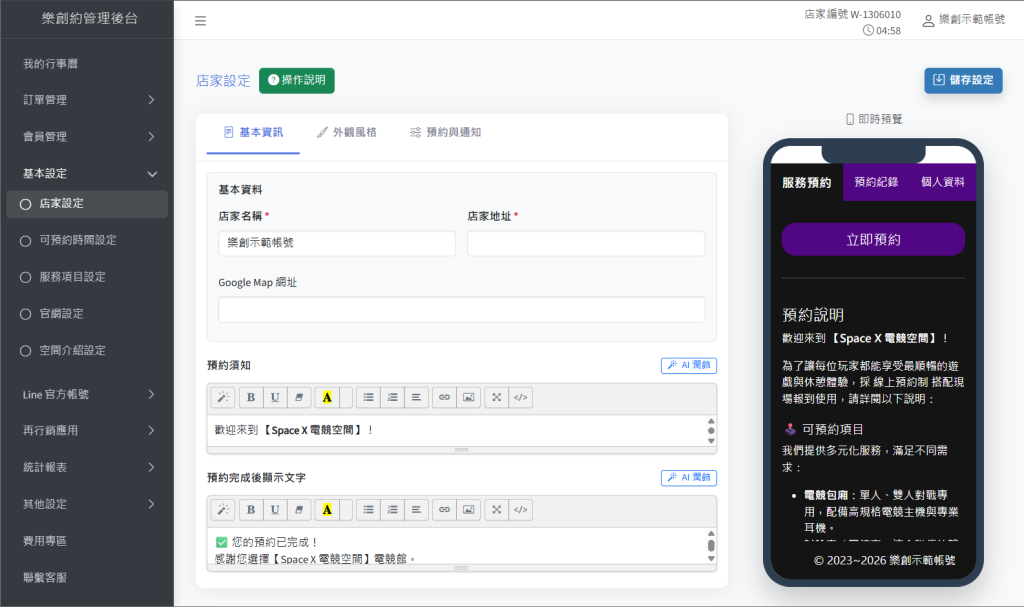Insert picture in 預約完成後顯示文字 editor

point(468,510)
